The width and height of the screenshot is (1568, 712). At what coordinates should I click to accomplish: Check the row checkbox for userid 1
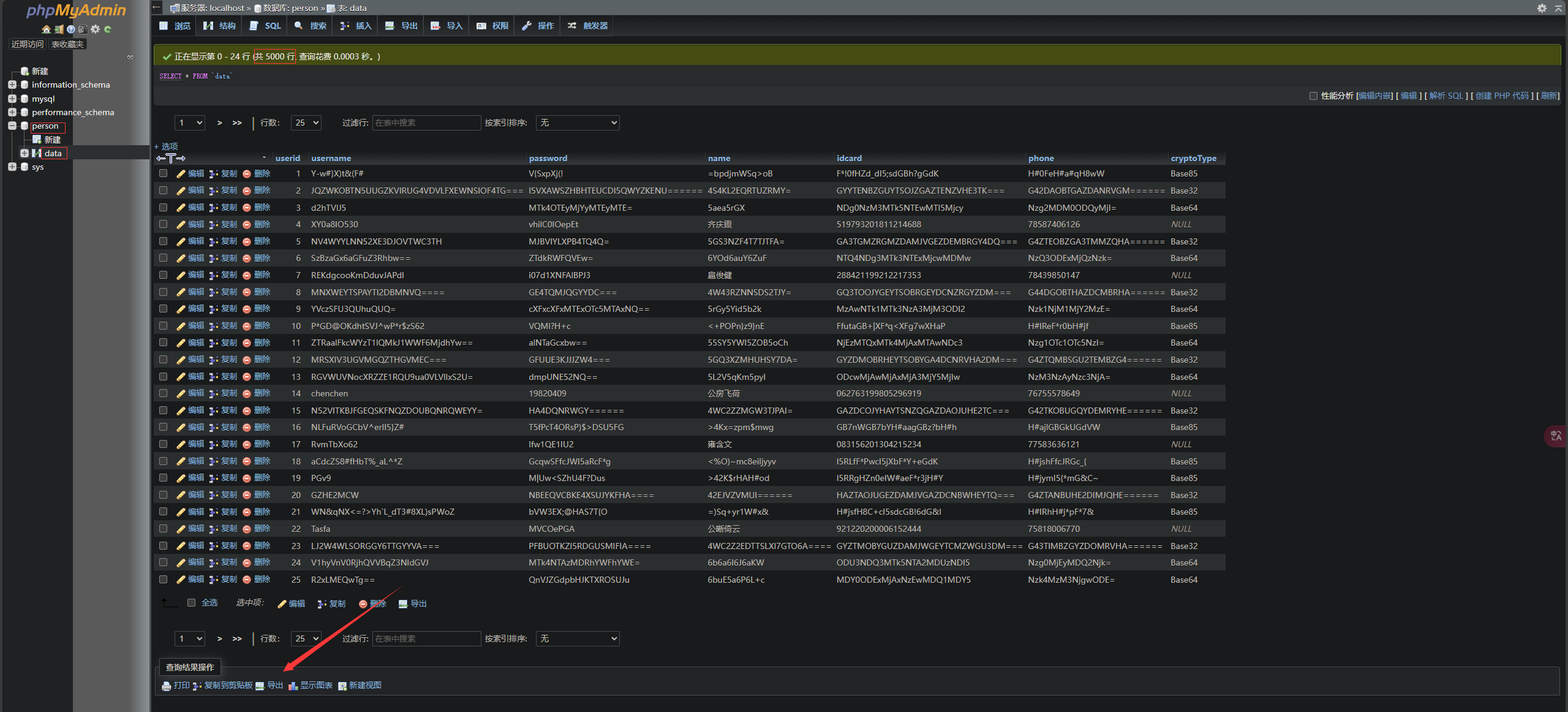163,173
